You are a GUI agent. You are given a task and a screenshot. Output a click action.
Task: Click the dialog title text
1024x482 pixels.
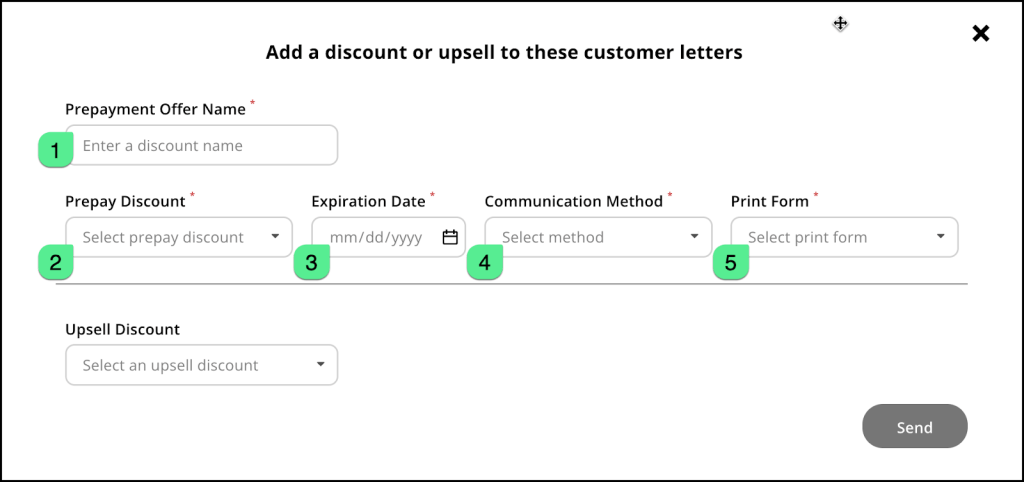(504, 52)
